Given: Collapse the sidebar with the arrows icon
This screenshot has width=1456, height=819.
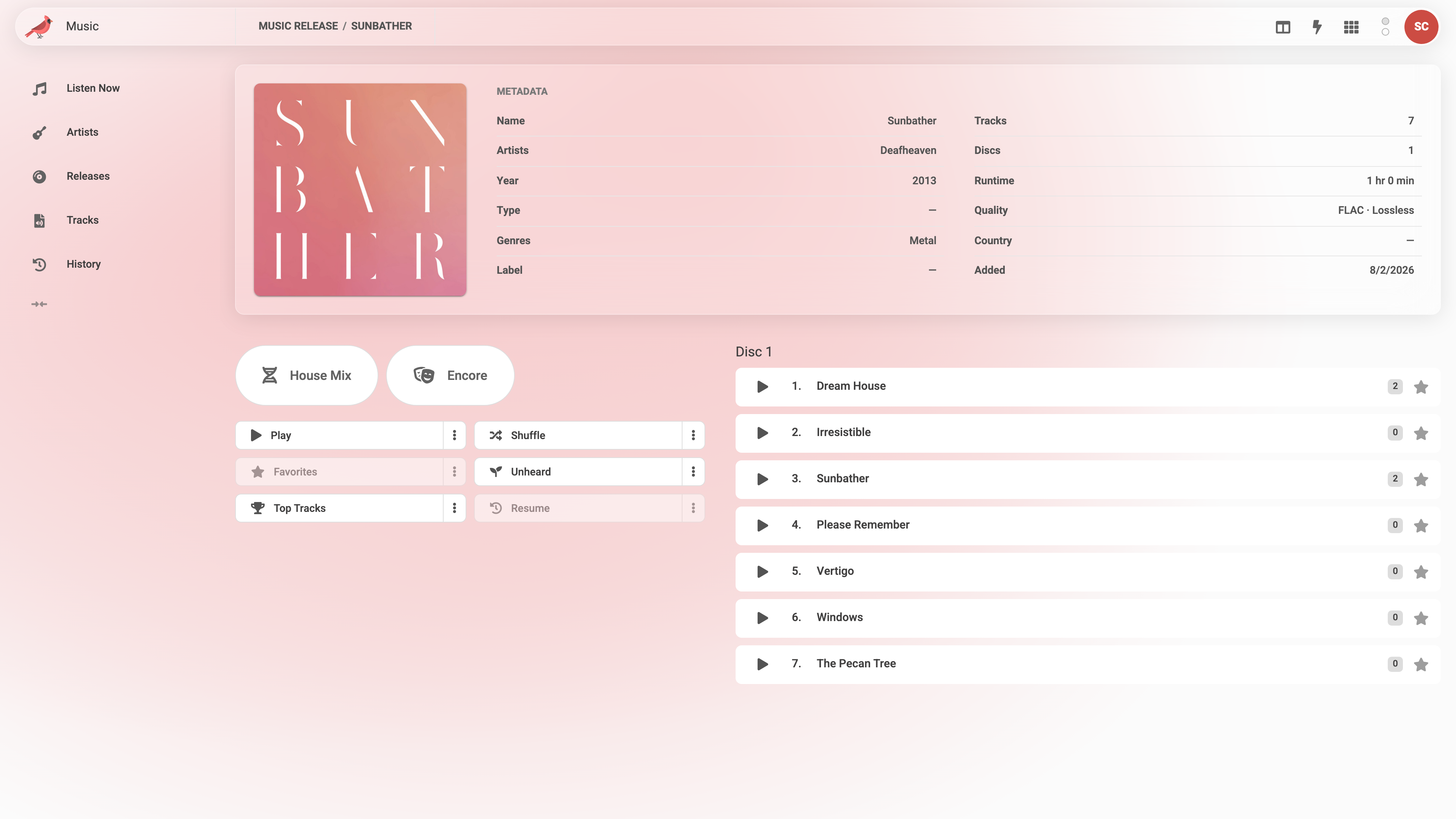Looking at the screenshot, I should point(39,304).
